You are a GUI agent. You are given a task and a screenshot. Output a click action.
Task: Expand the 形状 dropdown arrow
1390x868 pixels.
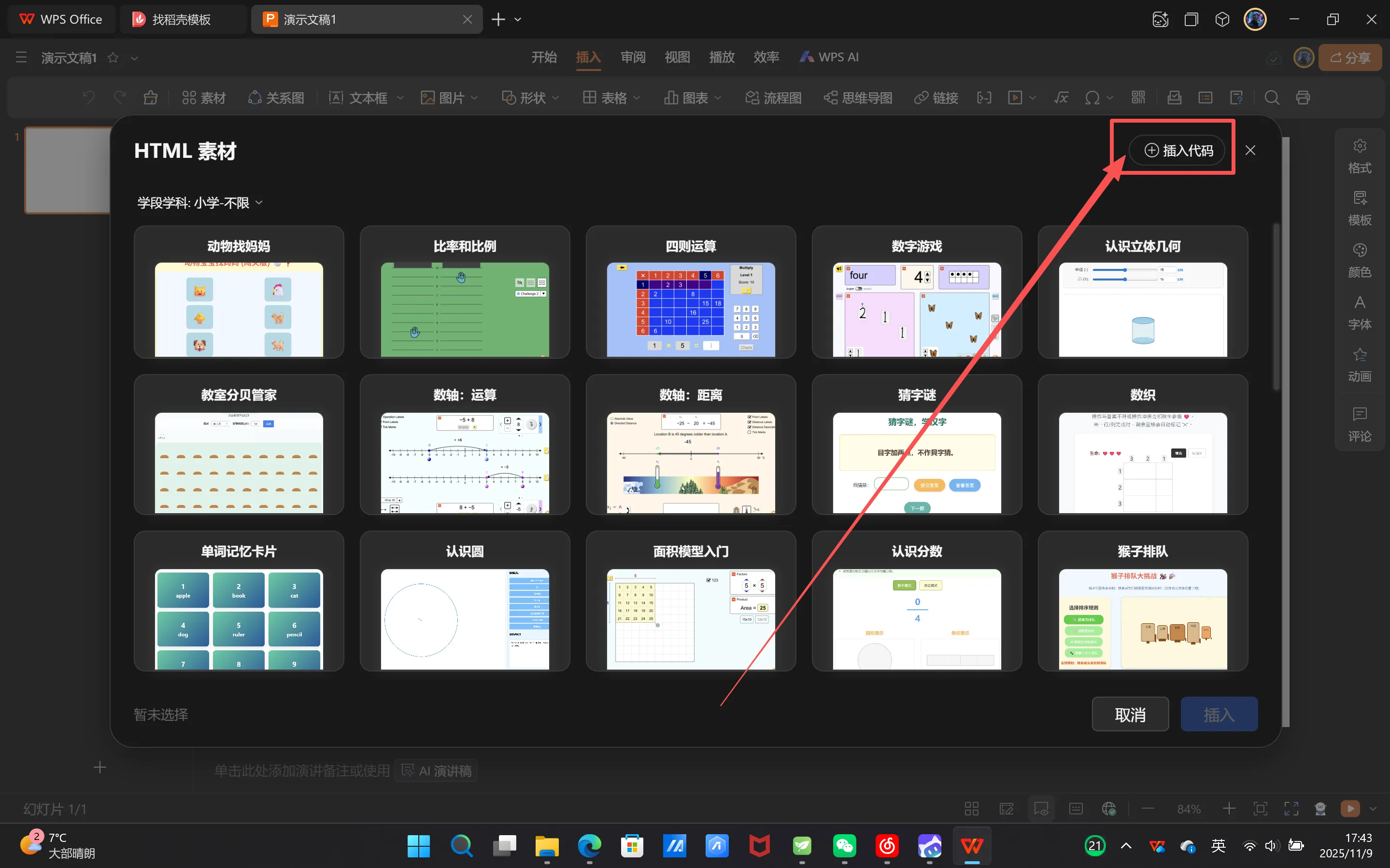(555, 98)
